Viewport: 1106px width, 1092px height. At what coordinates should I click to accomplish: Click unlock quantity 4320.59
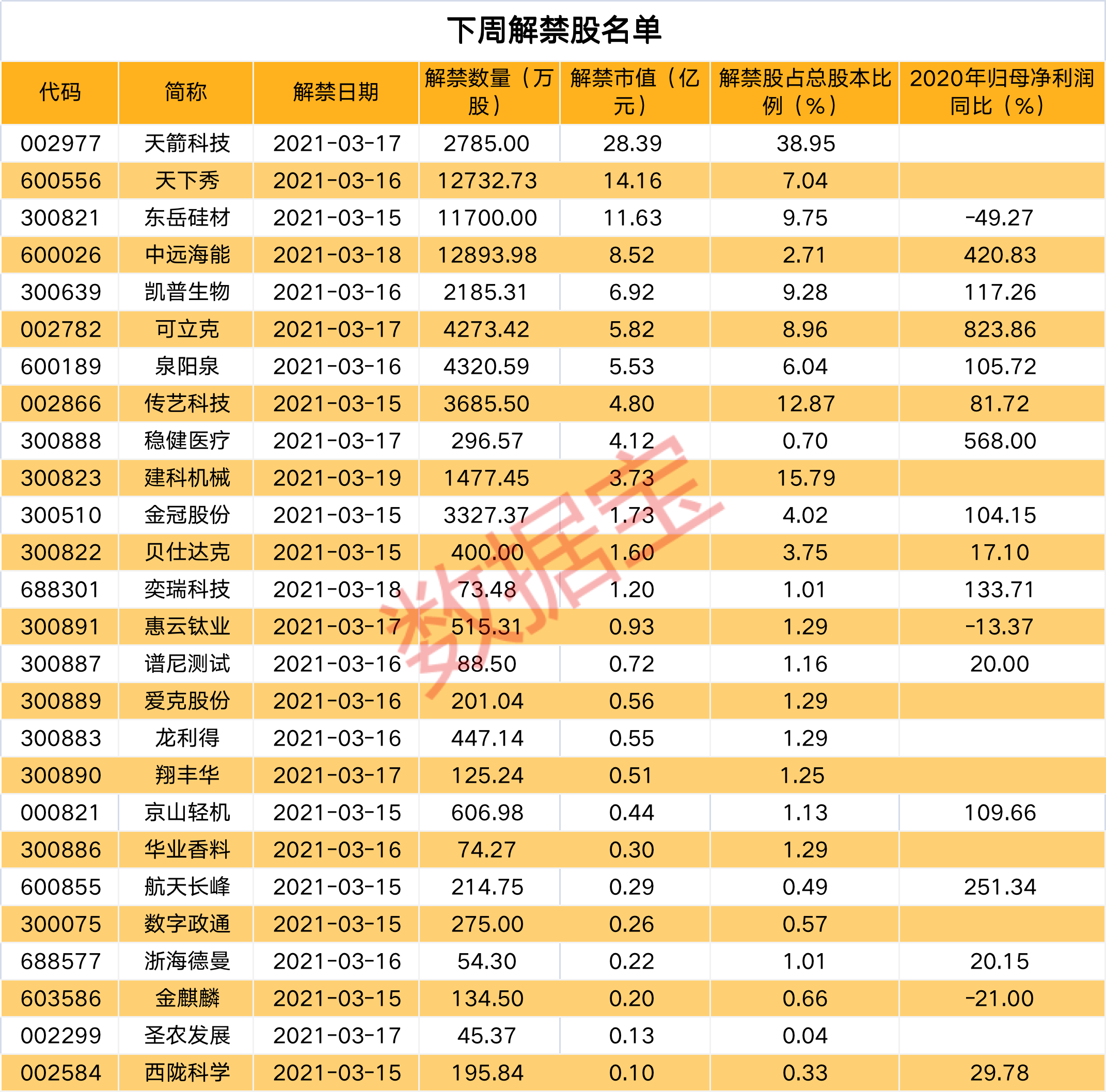(486, 366)
